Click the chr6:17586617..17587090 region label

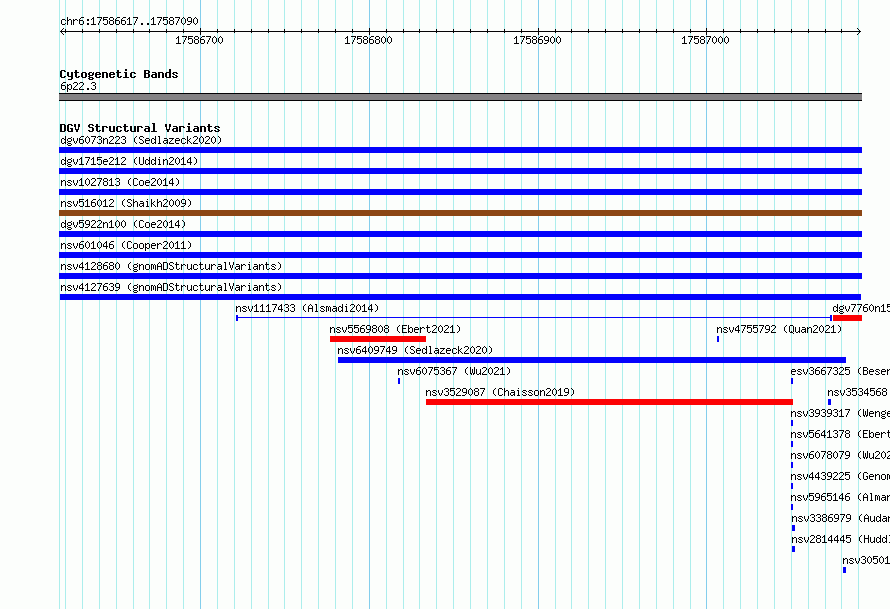coord(129,21)
